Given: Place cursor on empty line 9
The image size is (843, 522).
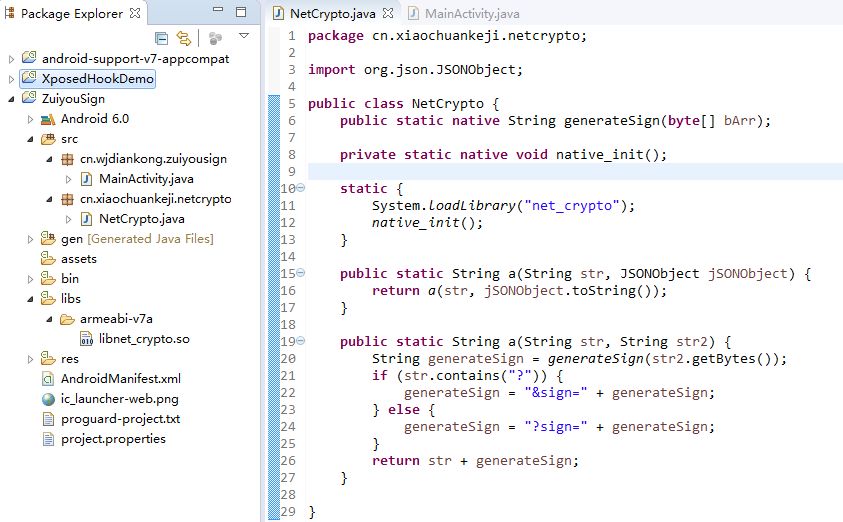Looking at the screenshot, I should tap(575, 171).
